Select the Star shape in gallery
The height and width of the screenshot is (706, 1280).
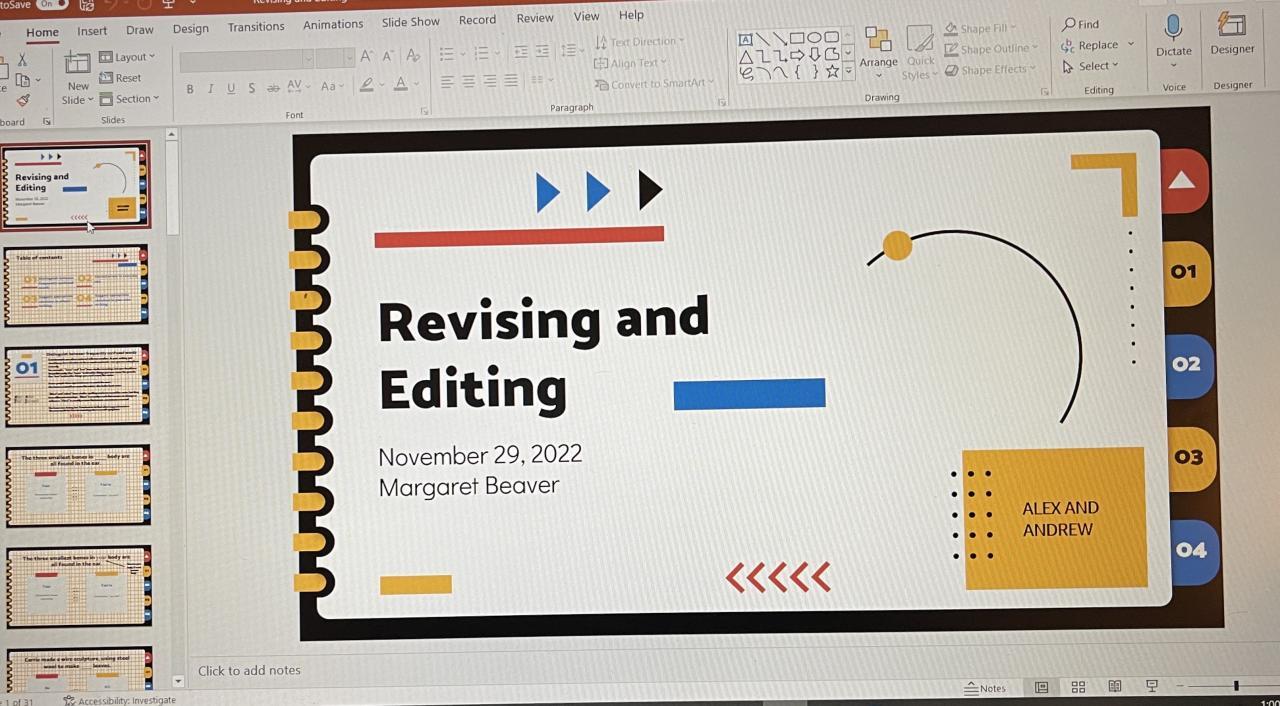point(832,70)
